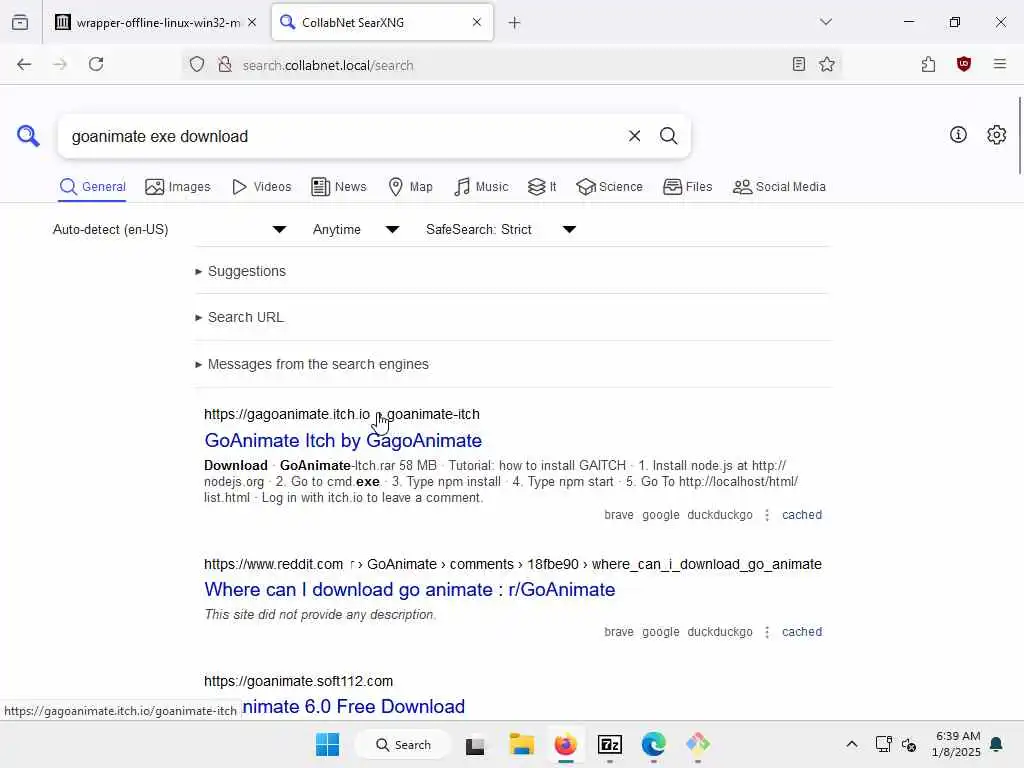1024x768 pixels.
Task: Select the General category tab
Action: (93, 187)
